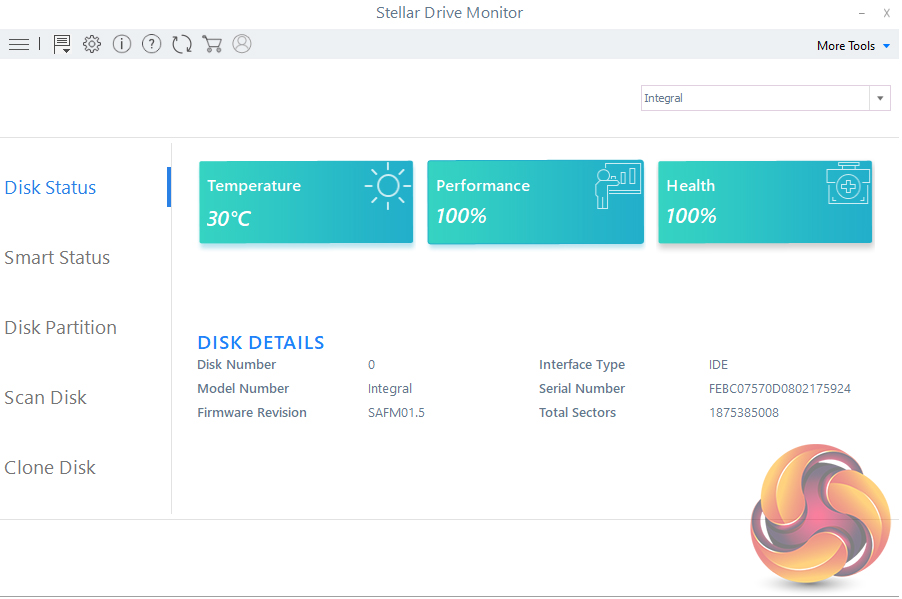Screen dimensions: 902x599
Task: Open settings via the gear icon
Action: click(92, 44)
